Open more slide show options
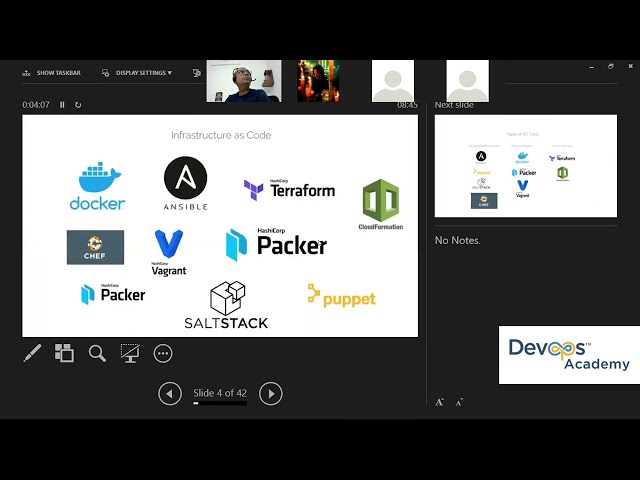Image resolution: width=640 pixels, height=480 pixels. 163,353
